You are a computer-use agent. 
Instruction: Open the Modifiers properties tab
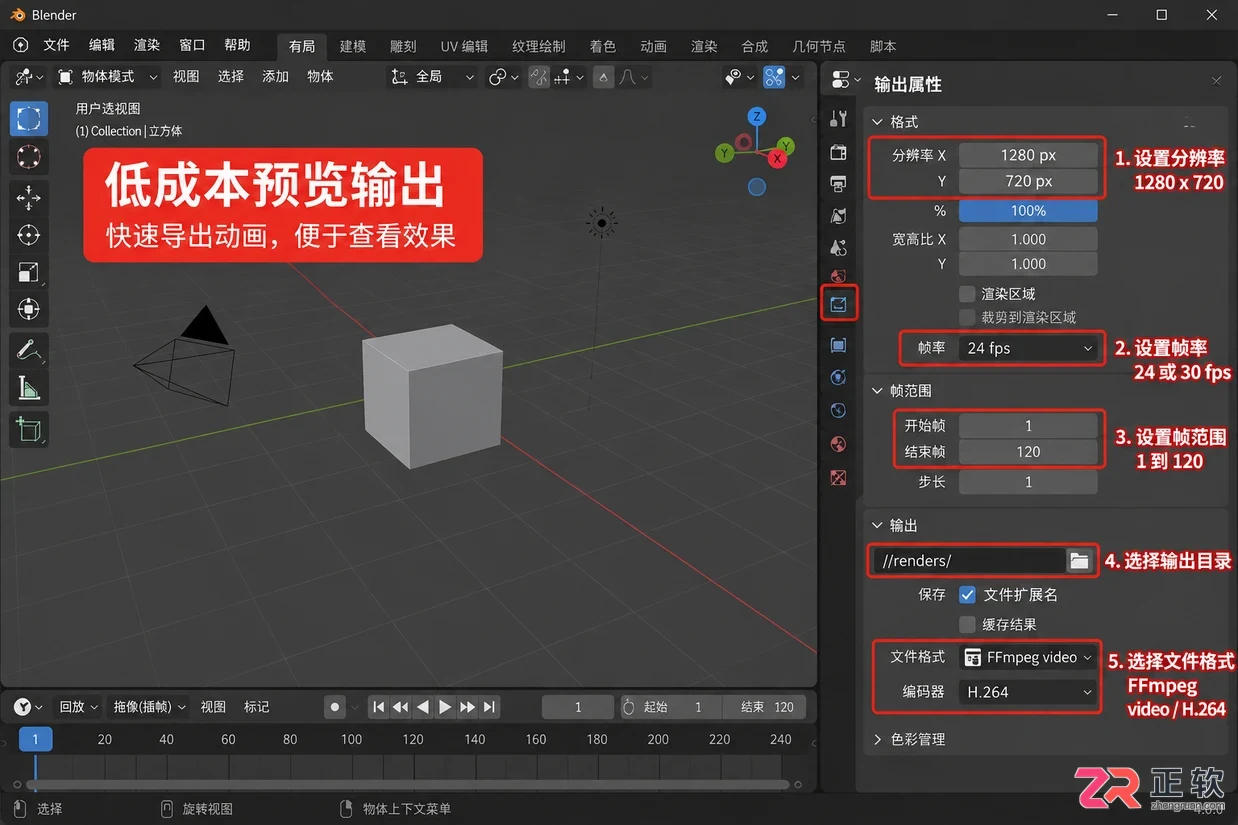(839, 345)
